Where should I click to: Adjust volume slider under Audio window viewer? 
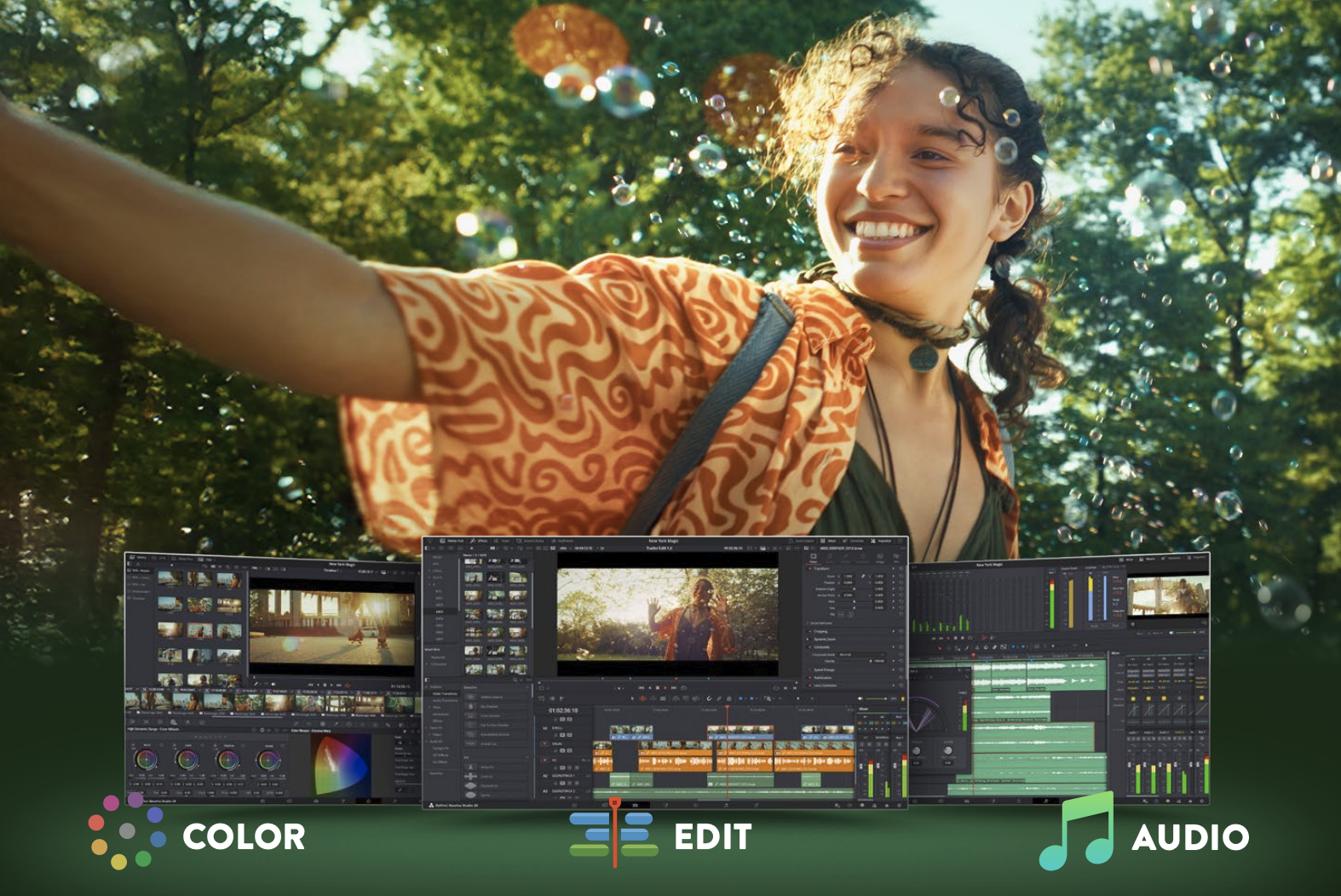(1185, 632)
